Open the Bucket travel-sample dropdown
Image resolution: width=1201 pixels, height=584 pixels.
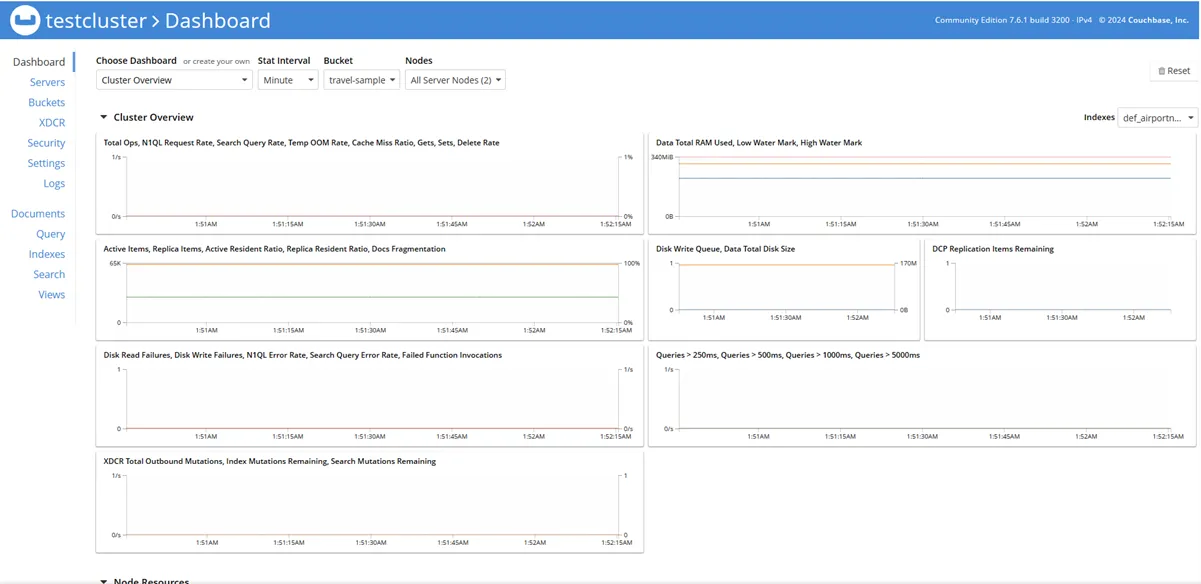[x=362, y=80]
